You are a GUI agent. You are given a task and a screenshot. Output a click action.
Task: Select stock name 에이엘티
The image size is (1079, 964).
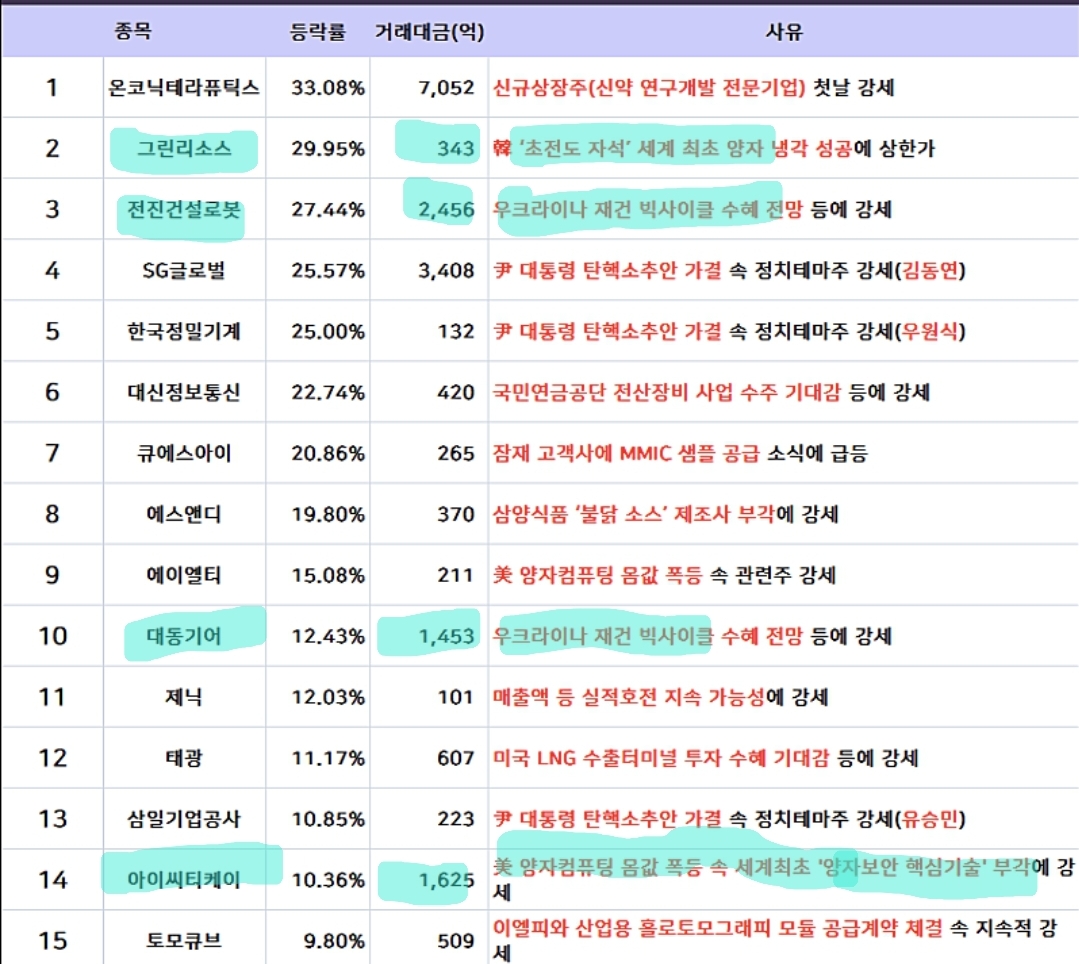[x=184, y=575]
